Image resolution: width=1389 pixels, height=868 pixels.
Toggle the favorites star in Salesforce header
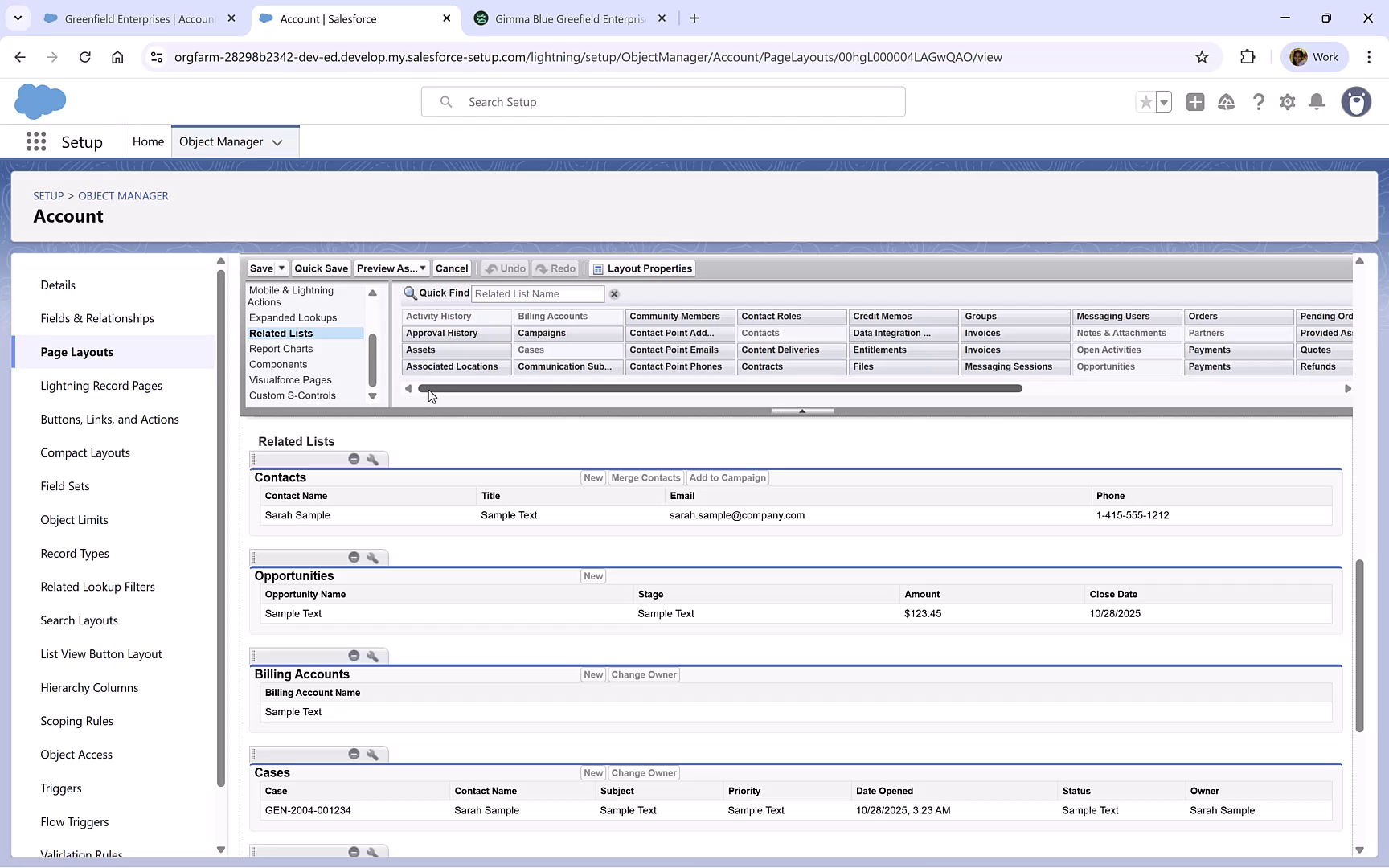click(1145, 102)
